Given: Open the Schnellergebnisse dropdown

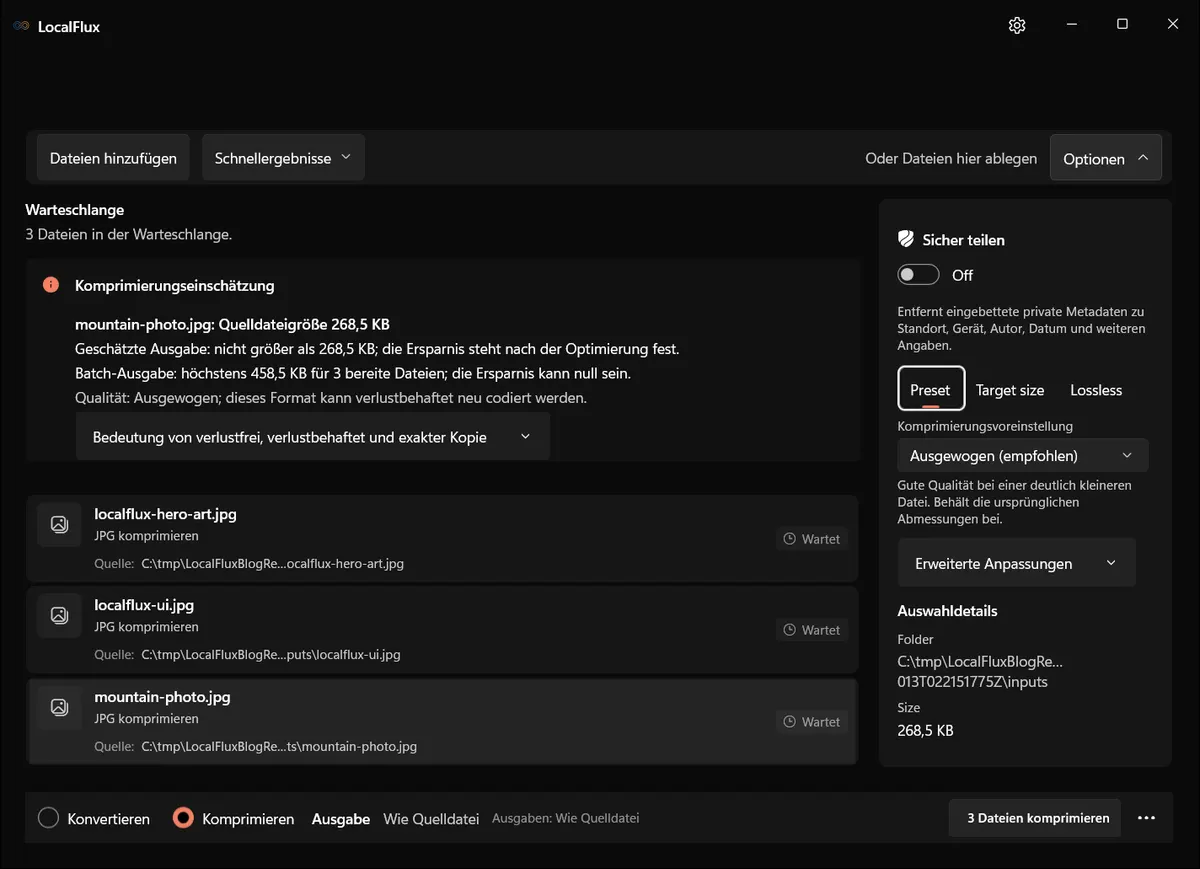Looking at the screenshot, I should (283, 158).
